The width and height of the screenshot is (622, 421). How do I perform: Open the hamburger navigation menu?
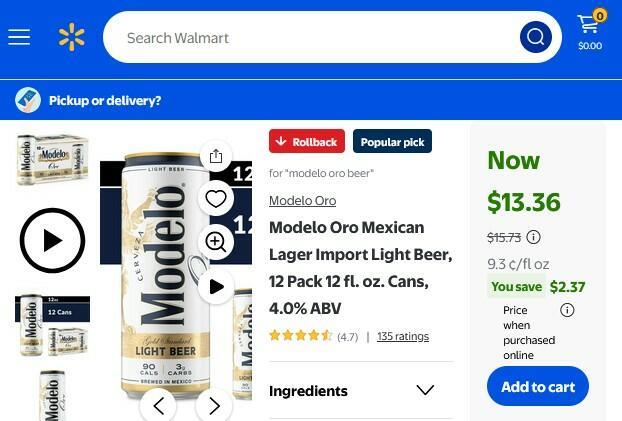(x=19, y=38)
